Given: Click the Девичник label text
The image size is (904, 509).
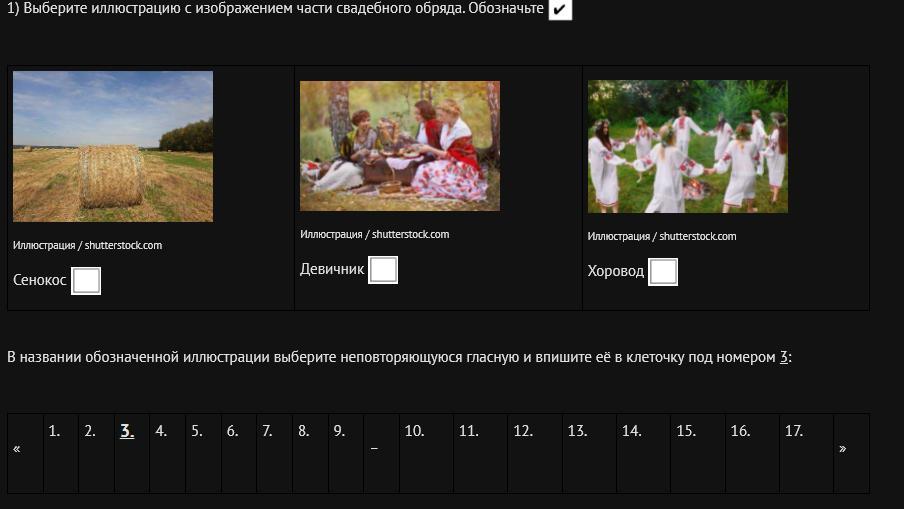Looking at the screenshot, I should tap(332, 269).
